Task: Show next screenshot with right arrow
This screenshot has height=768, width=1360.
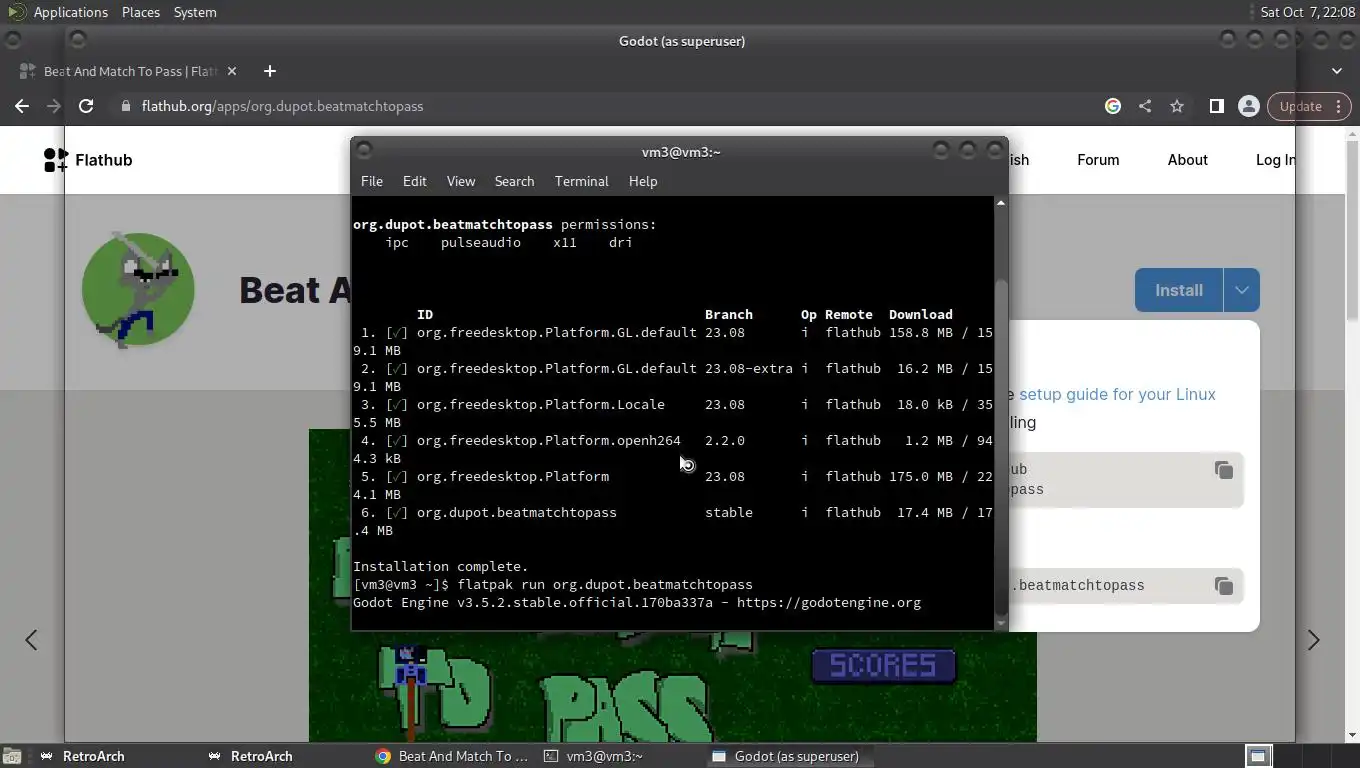Action: pos(1313,640)
